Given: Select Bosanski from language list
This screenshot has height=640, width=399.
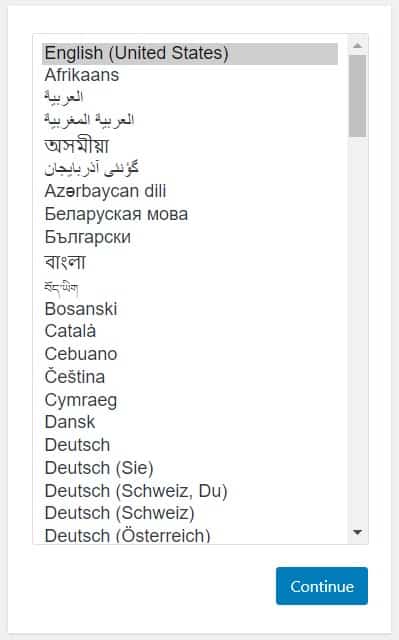Looking at the screenshot, I should [190, 309].
